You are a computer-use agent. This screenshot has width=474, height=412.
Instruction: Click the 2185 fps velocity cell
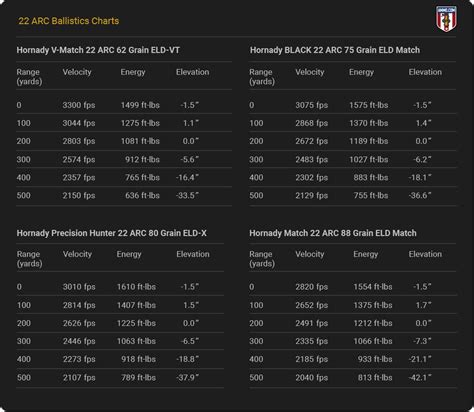[312, 359]
